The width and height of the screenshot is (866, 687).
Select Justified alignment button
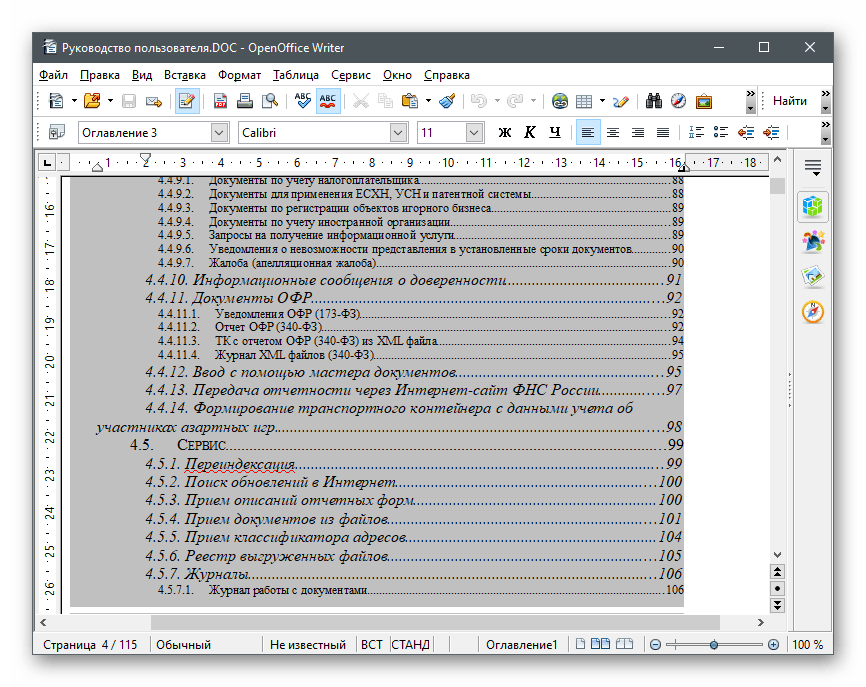click(662, 133)
